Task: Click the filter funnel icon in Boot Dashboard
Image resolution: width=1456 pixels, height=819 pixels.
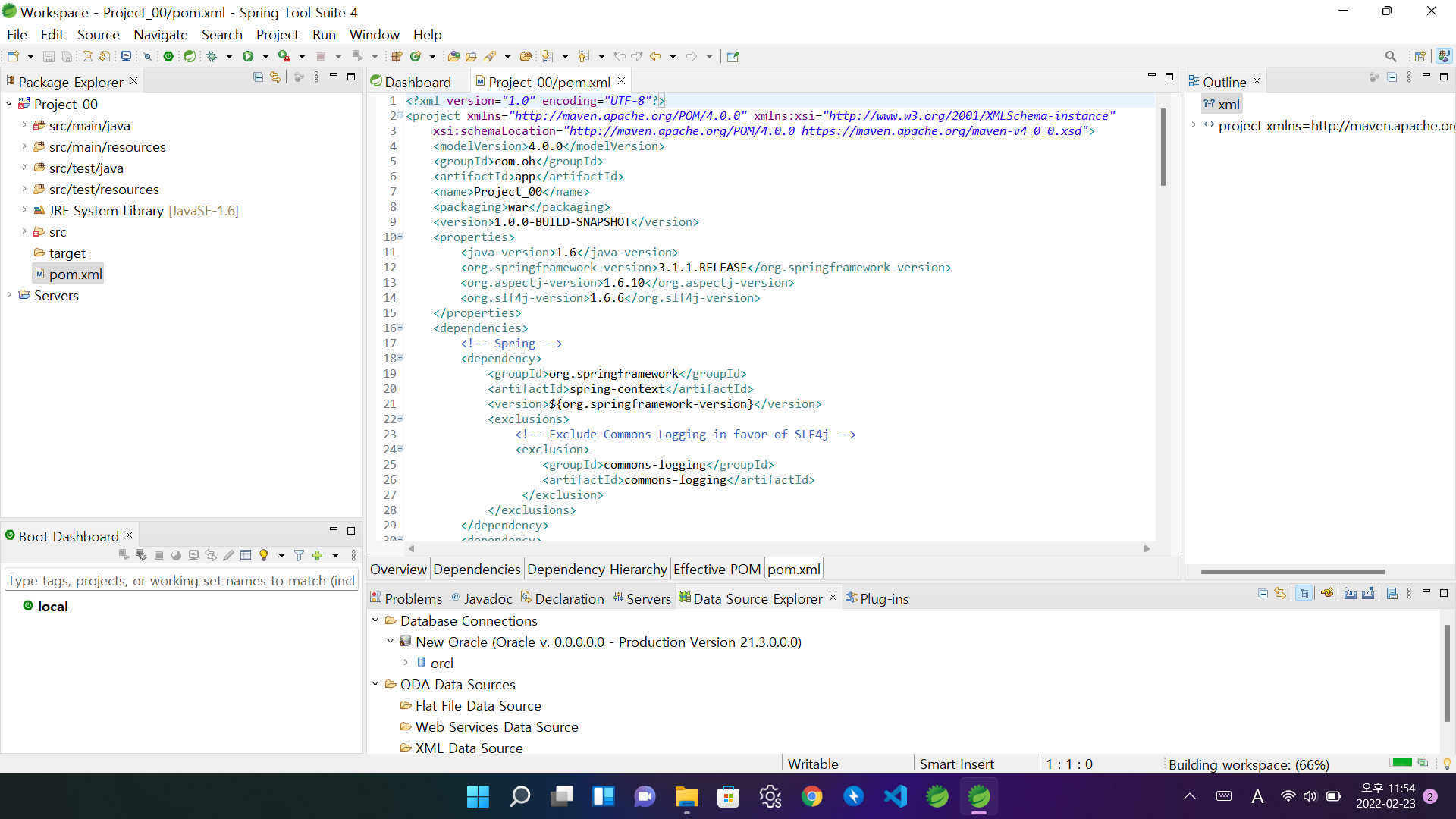Action: point(299,556)
